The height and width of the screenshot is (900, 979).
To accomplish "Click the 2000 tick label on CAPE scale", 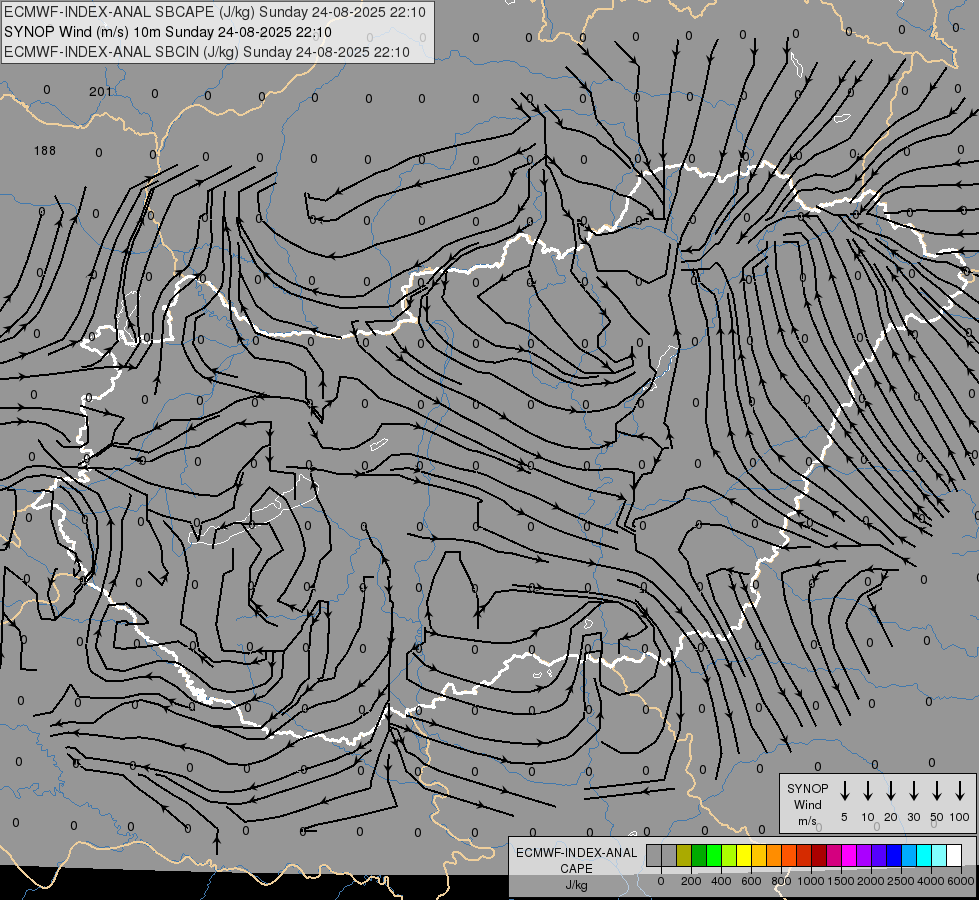I will tap(870, 881).
